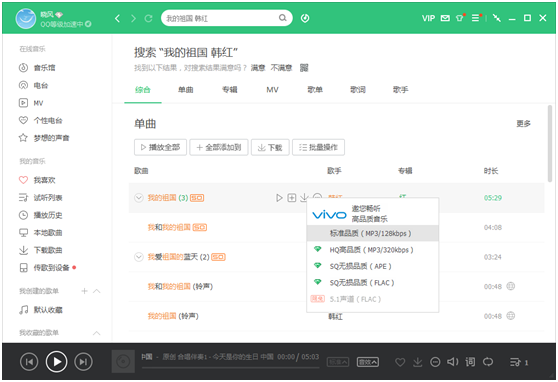
Task: Choose SQ无损品质 (FLAC)
Action: 373,283
